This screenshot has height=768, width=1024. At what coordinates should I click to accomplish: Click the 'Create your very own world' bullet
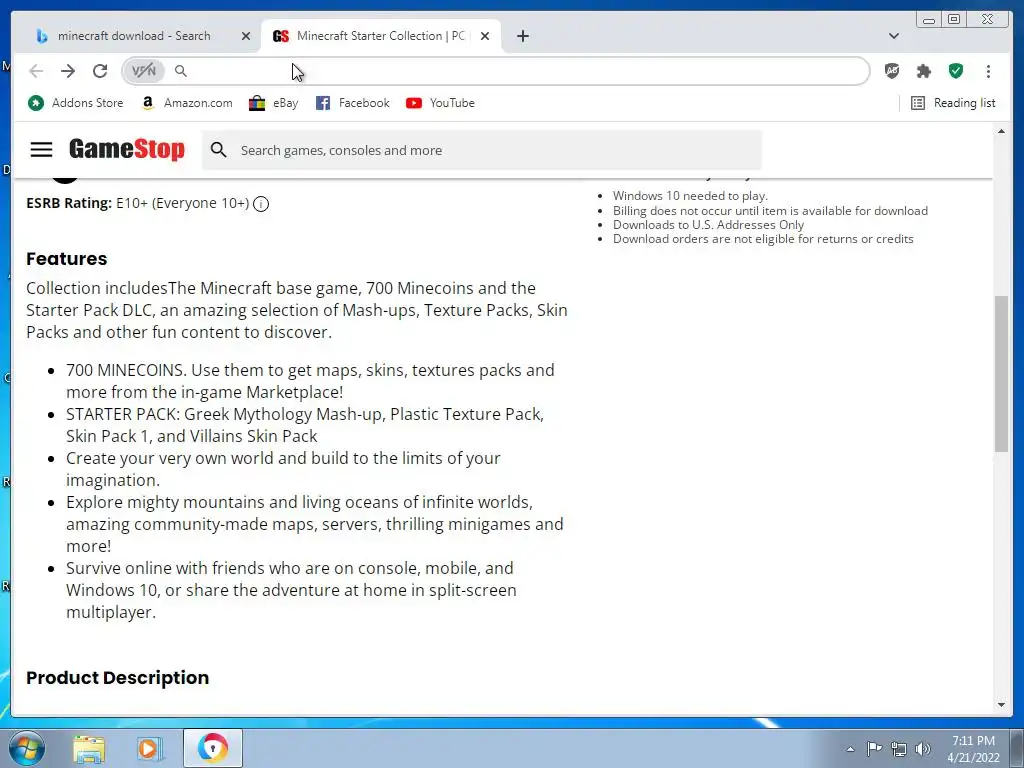pyautogui.click(x=283, y=469)
